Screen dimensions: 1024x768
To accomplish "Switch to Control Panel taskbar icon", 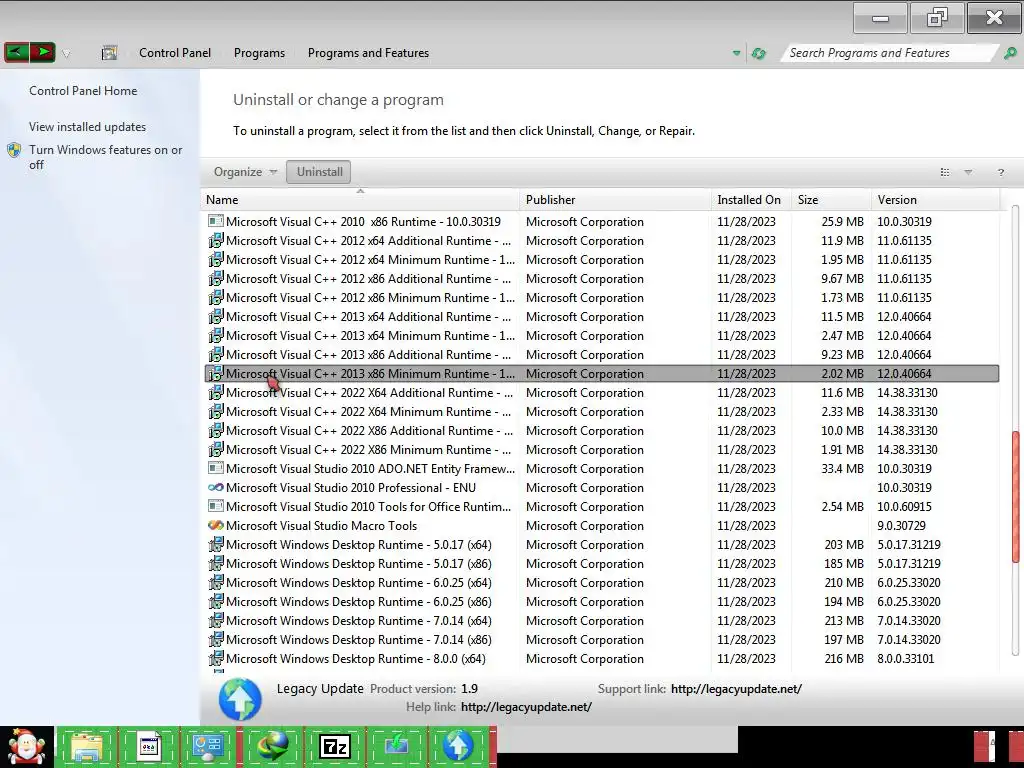I will pyautogui.click(x=209, y=746).
